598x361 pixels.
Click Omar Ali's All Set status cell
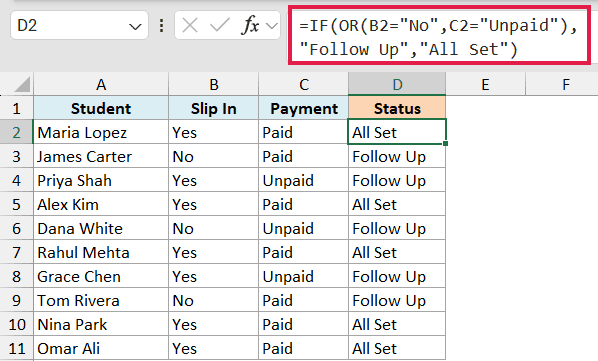click(x=397, y=348)
